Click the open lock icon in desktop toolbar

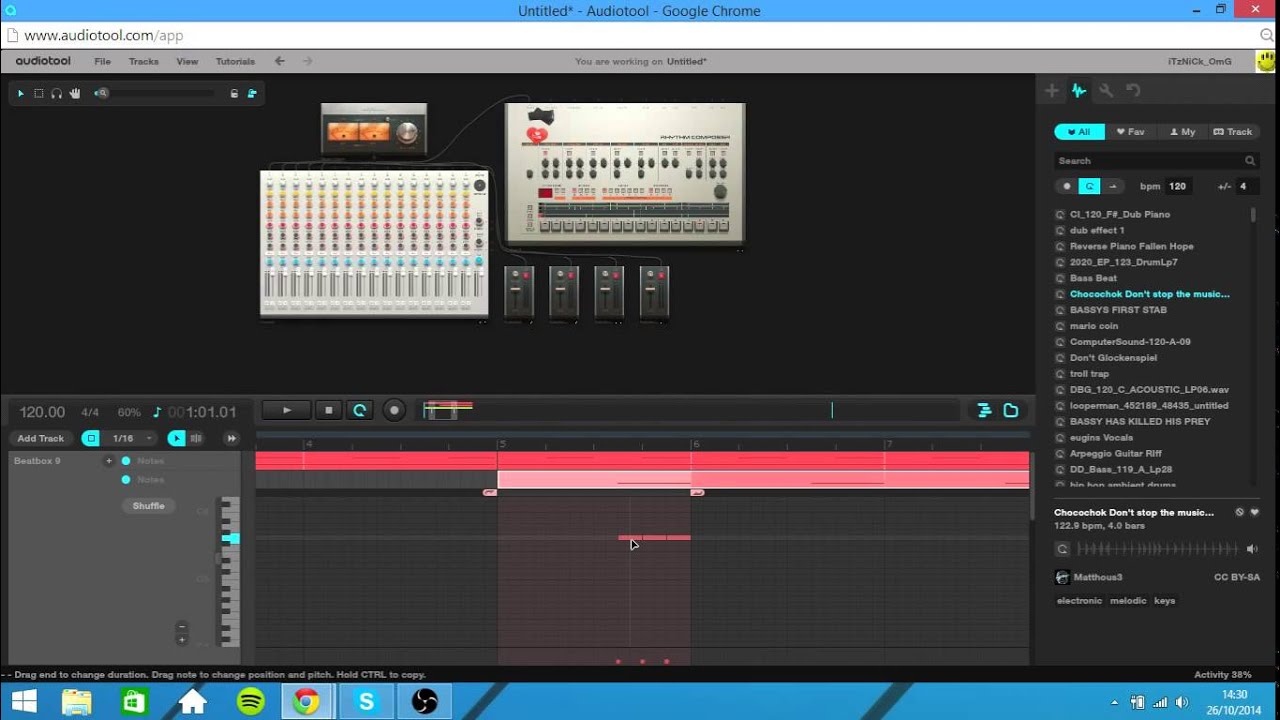click(252, 93)
